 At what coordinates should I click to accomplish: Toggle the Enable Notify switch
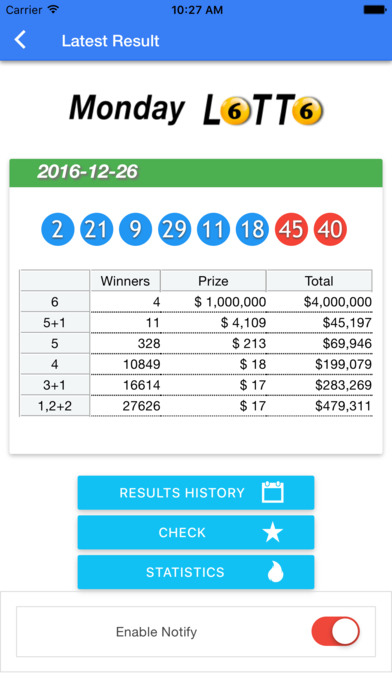pyautogui.click(x=336, y=631)
